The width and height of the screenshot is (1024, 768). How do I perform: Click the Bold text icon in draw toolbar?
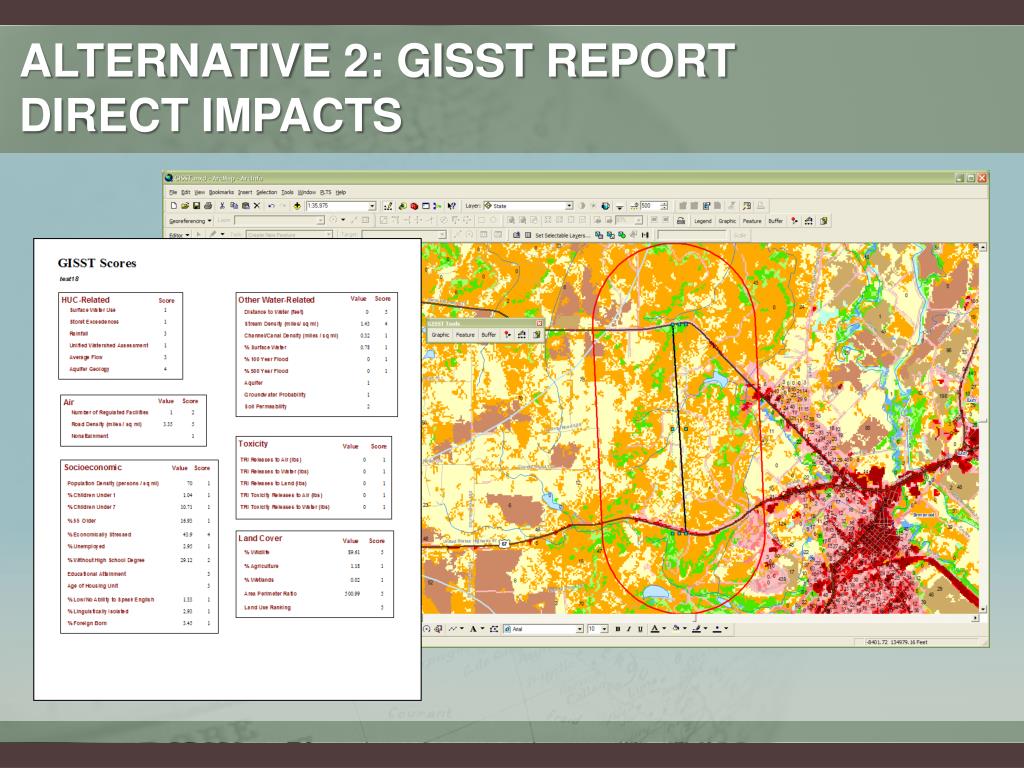(618, 629)
